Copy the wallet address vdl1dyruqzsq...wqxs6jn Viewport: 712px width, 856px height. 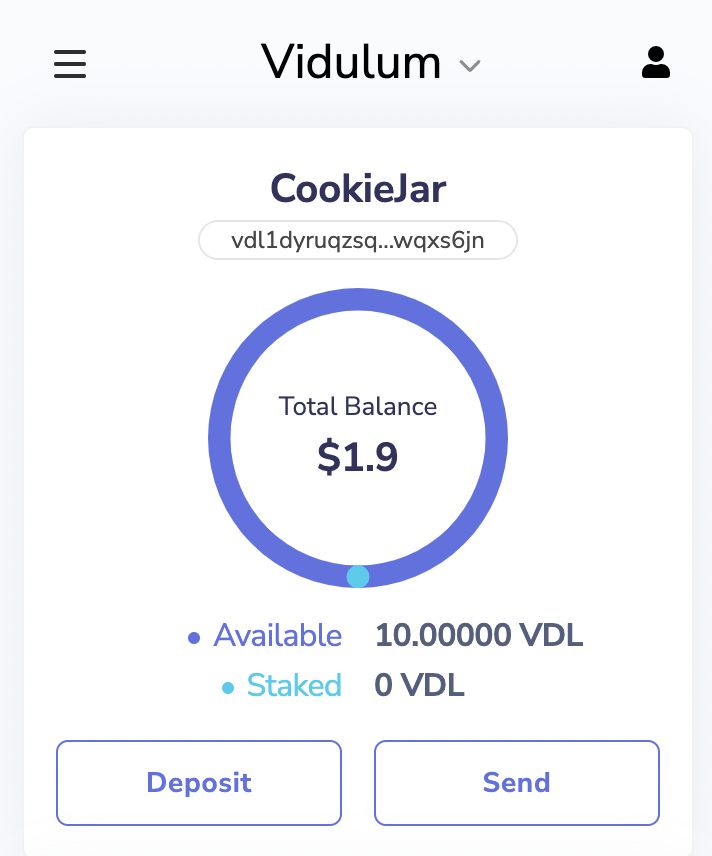(357, 240)
